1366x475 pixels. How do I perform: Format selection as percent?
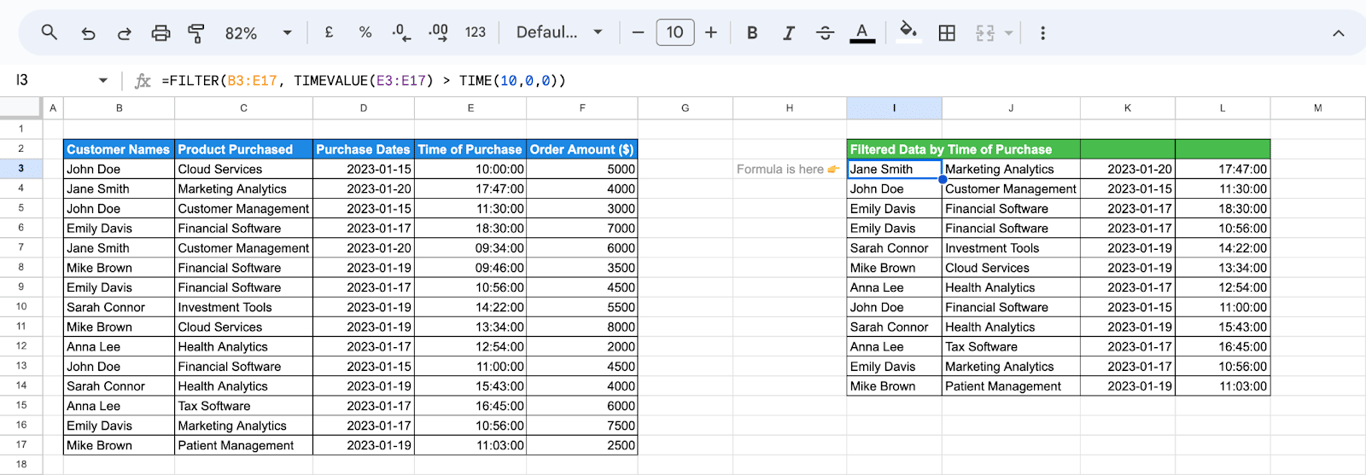tap(365, 33)
